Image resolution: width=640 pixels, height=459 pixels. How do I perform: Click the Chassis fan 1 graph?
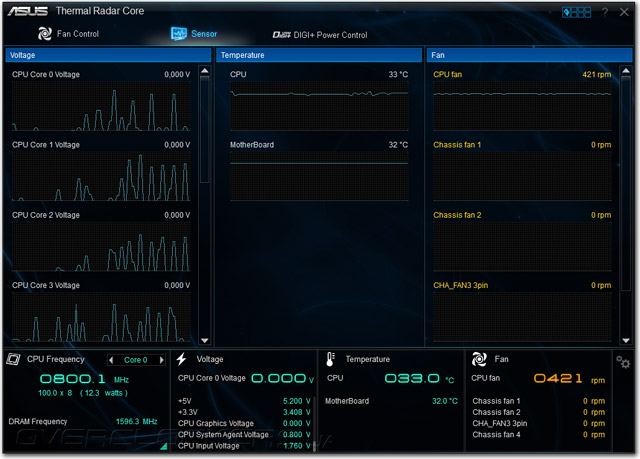click(522, 176)
